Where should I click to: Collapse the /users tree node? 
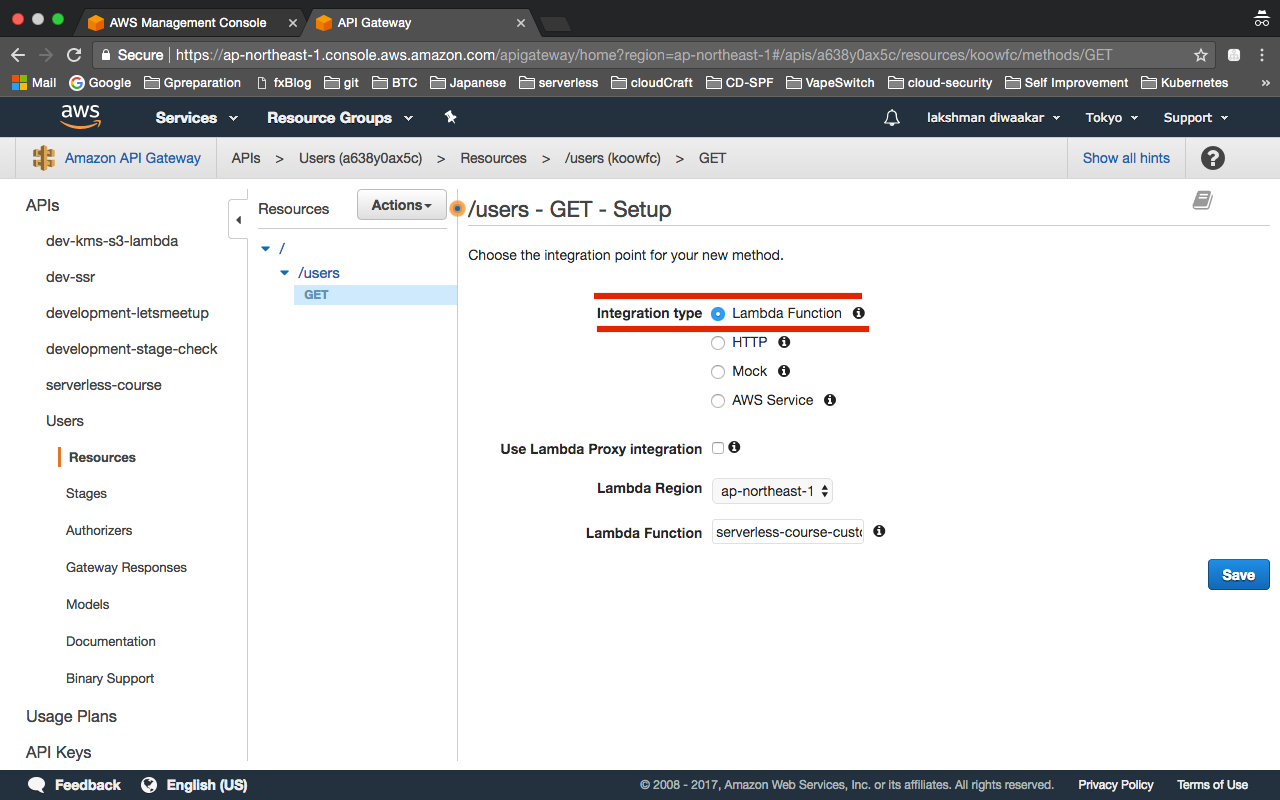(284, 272)
